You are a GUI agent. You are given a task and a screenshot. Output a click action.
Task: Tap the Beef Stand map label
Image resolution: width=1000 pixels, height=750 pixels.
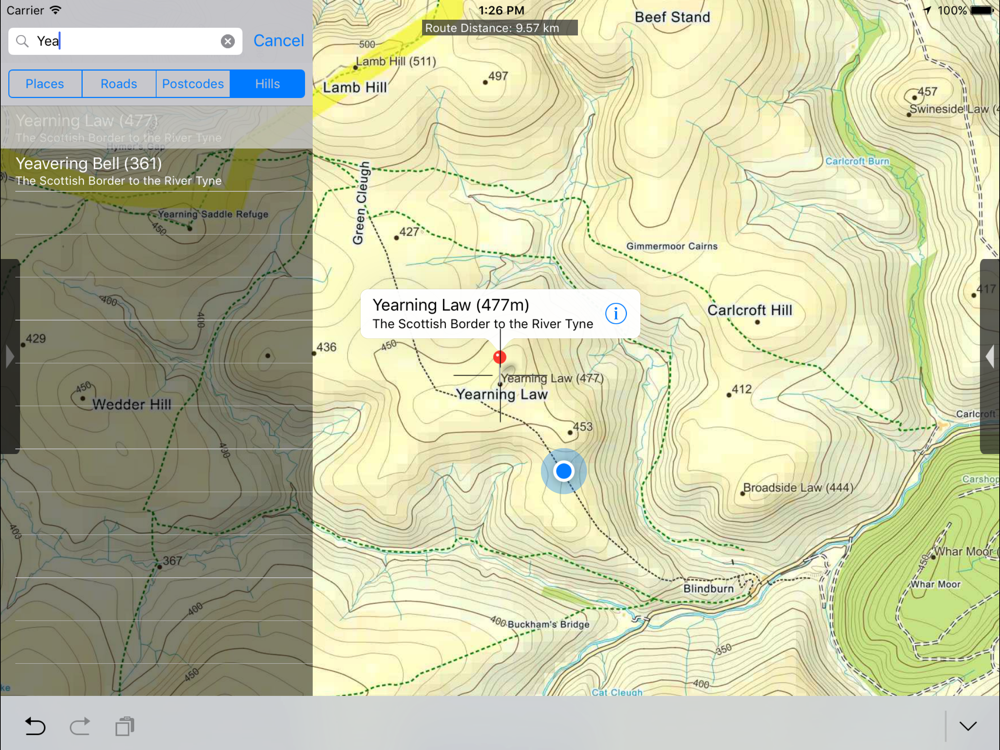coord(672,17)
